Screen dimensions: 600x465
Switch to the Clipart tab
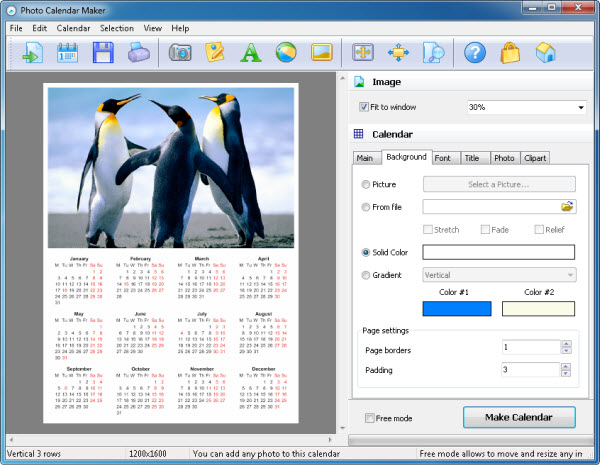point(535,157)
